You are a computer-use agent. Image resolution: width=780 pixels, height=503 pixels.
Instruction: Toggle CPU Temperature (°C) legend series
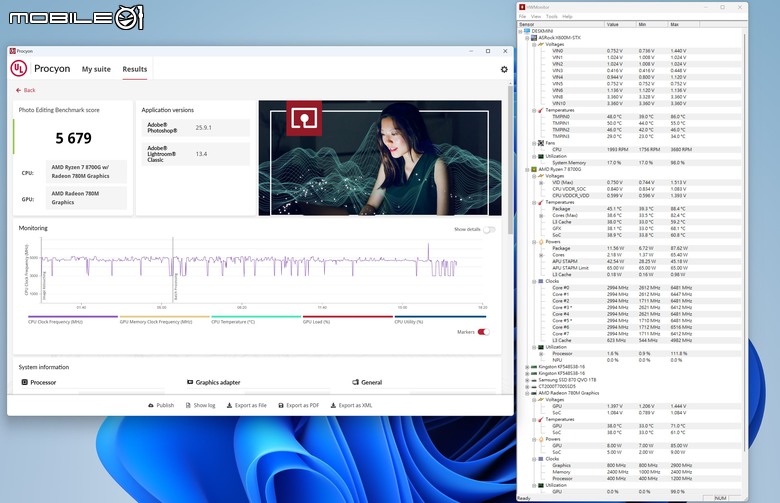(256, 319)
